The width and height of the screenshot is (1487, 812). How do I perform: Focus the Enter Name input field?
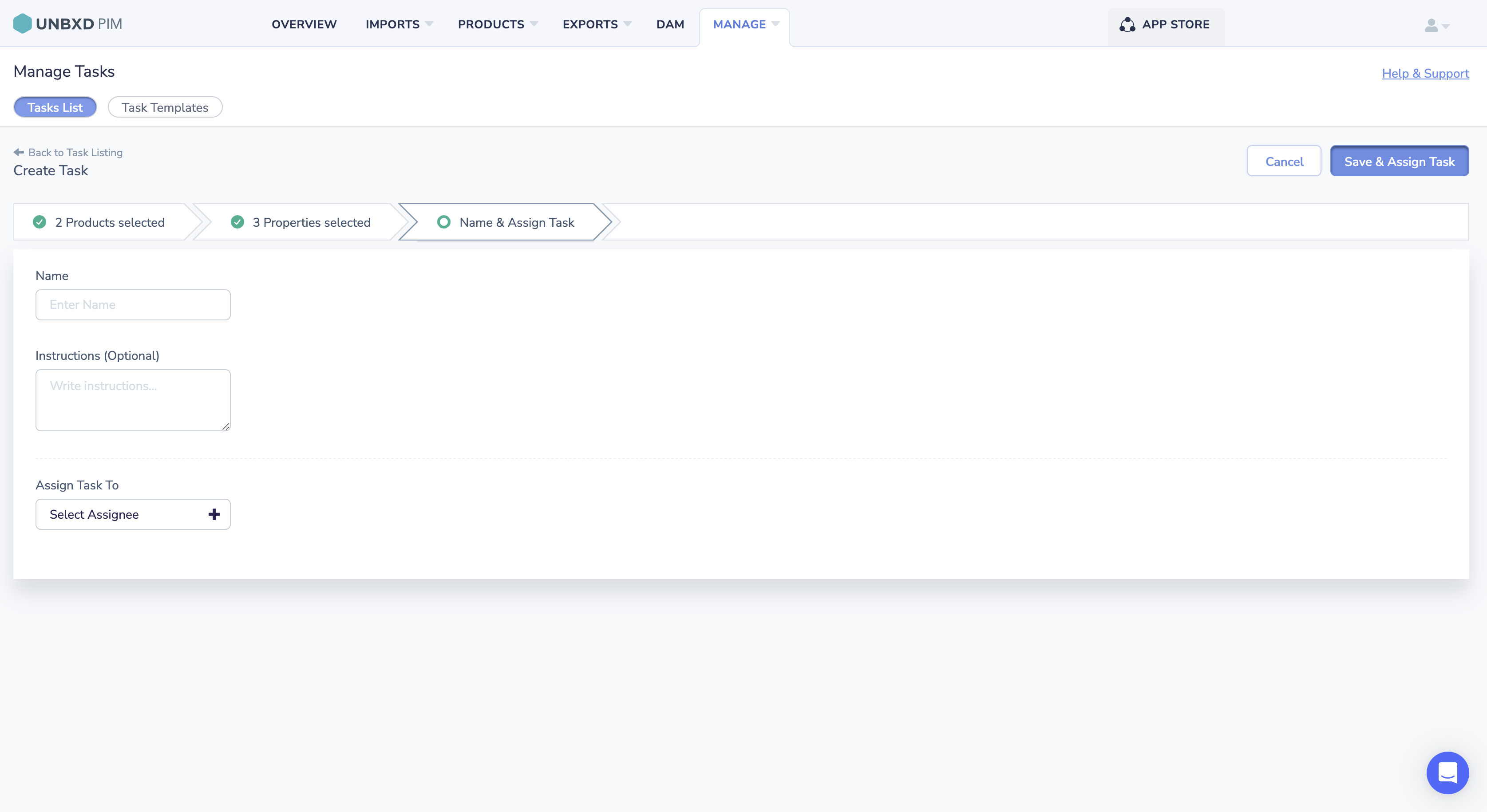[x=133, y=305]
